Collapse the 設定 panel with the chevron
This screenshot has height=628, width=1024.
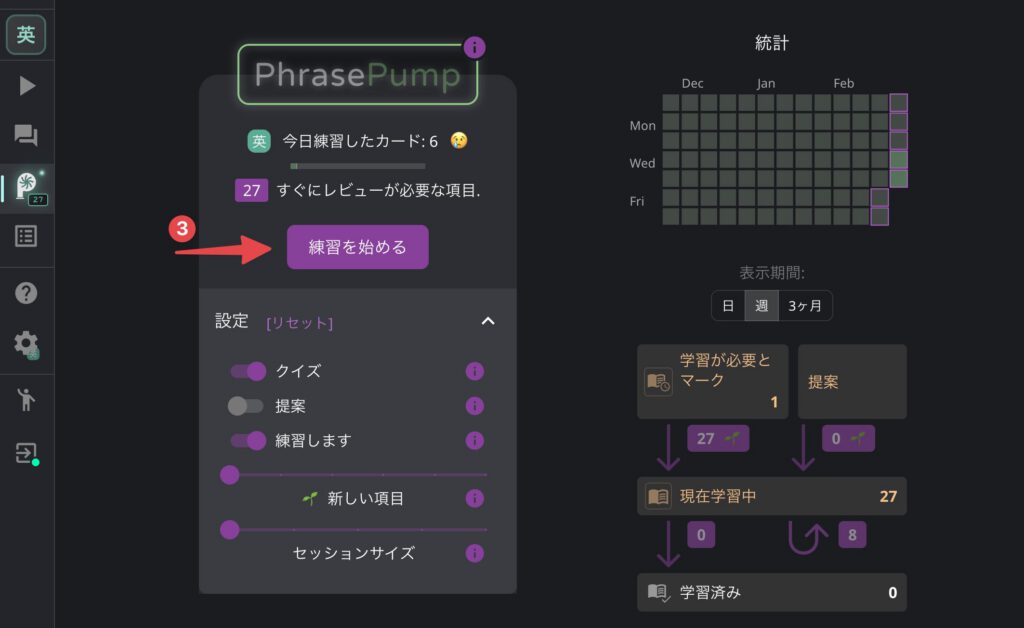488,321
